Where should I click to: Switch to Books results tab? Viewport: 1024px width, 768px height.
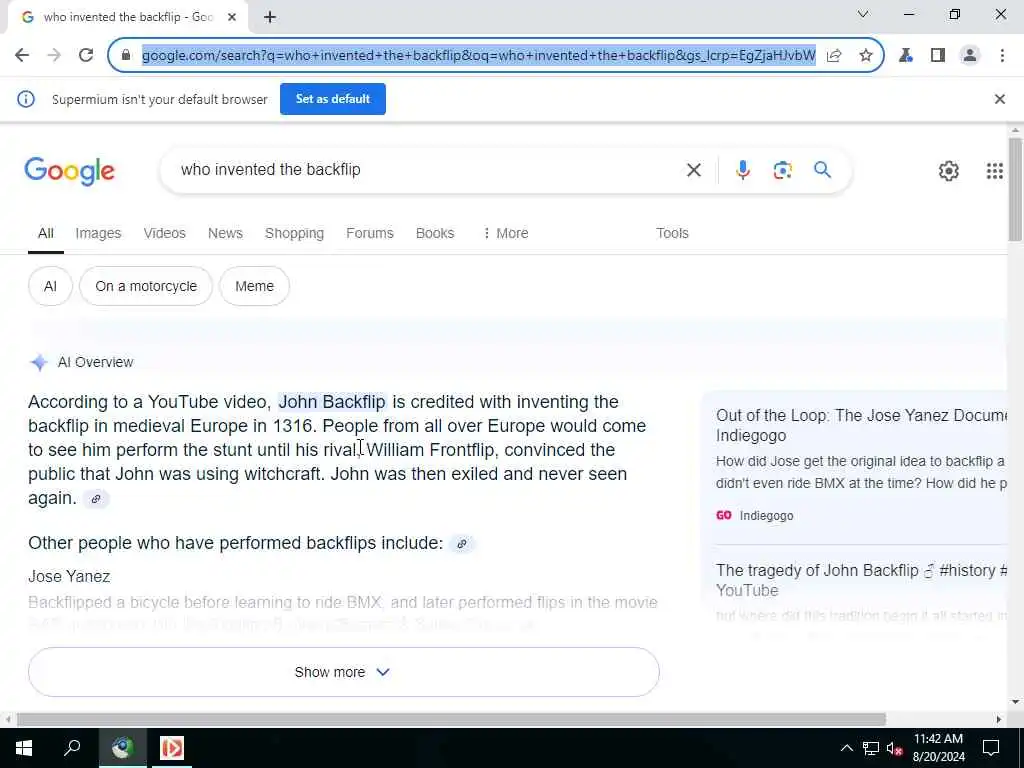point(435,233)
